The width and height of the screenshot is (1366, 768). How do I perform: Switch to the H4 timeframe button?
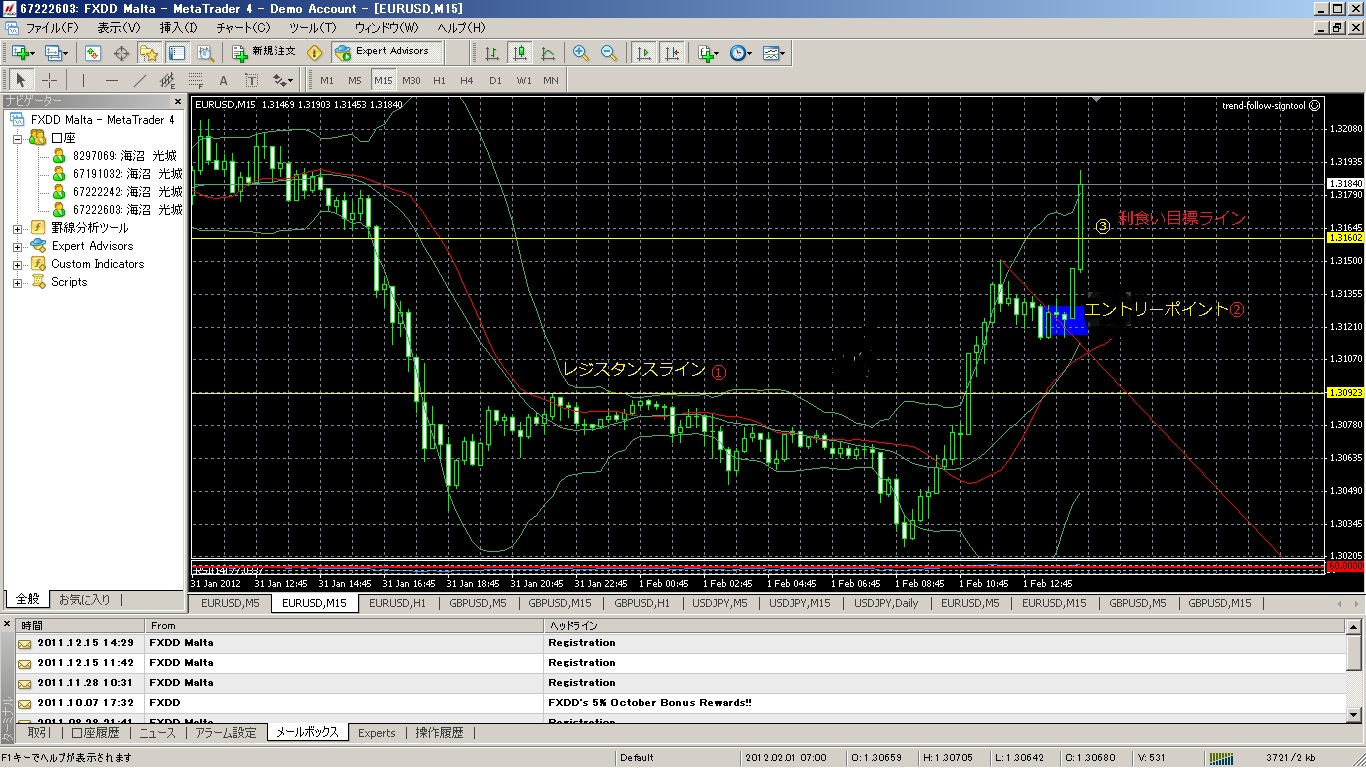point(467,80)
